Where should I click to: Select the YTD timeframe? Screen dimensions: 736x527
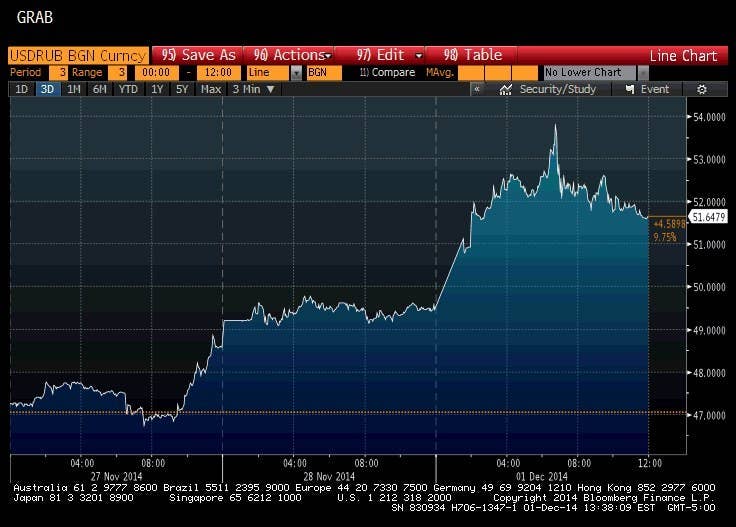click(128, 89)
